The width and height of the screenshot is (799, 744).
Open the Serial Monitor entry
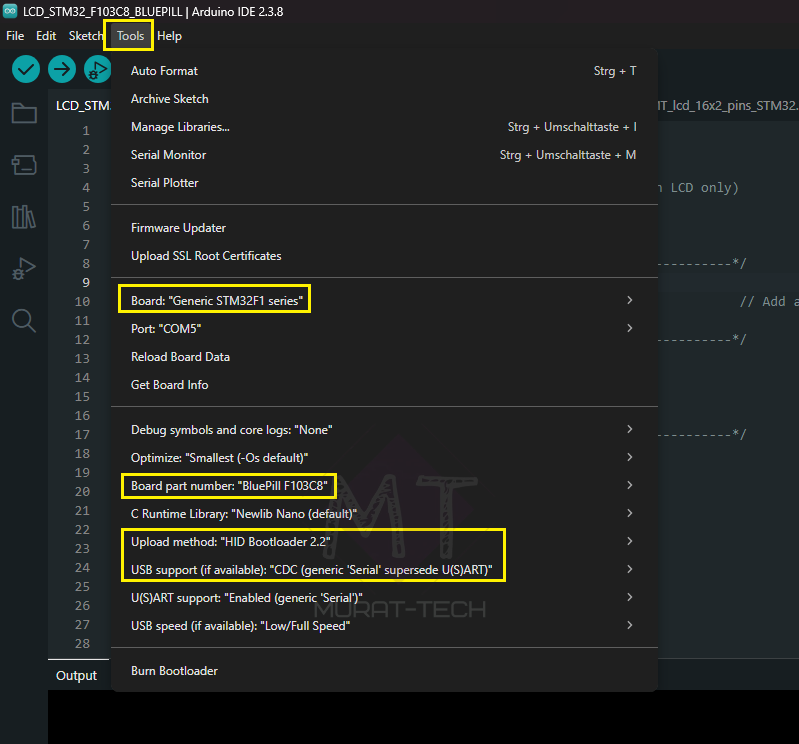point(384,155)
